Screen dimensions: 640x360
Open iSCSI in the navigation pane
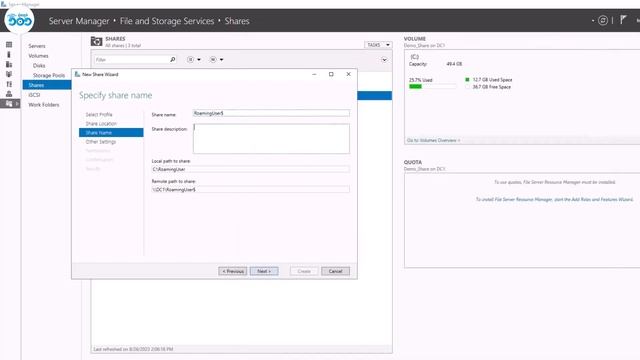pyautogui.click(x=34, y=95)
